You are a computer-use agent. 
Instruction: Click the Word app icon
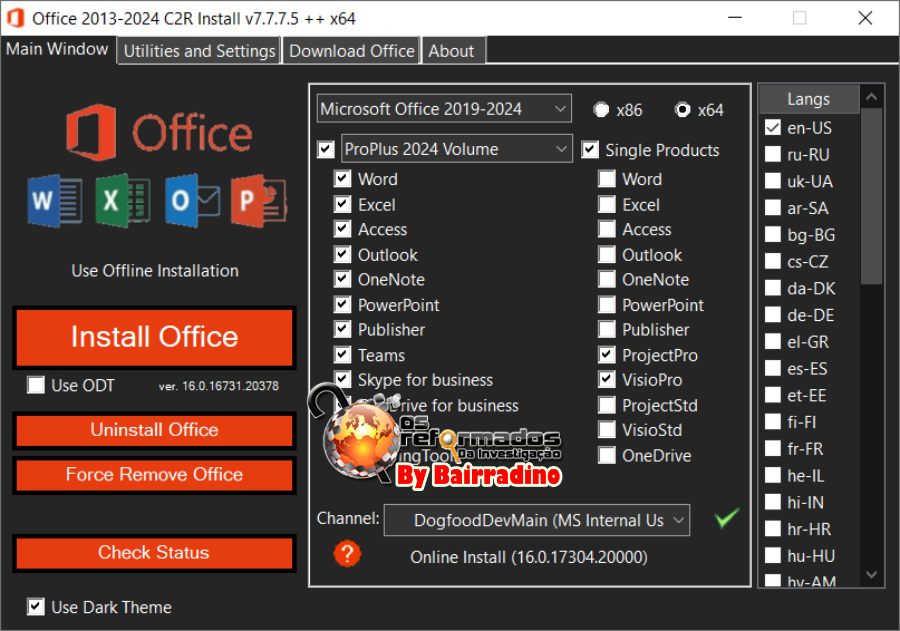pos(55,200)
